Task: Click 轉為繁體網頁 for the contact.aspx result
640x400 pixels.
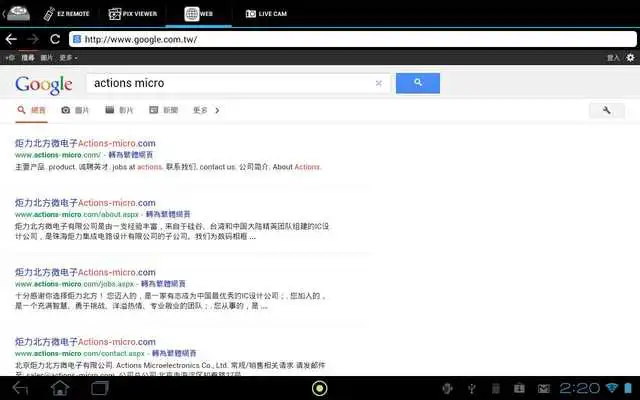Action: point(174,353)
